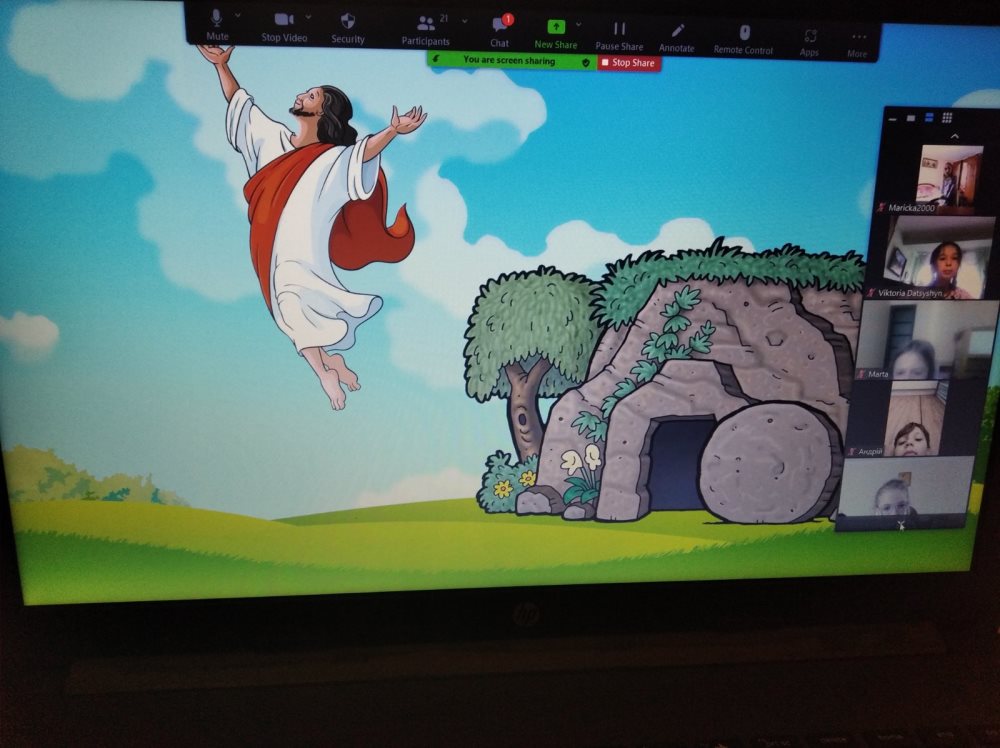
Task: Switch video panel to single speaker view
Action: 911,118
